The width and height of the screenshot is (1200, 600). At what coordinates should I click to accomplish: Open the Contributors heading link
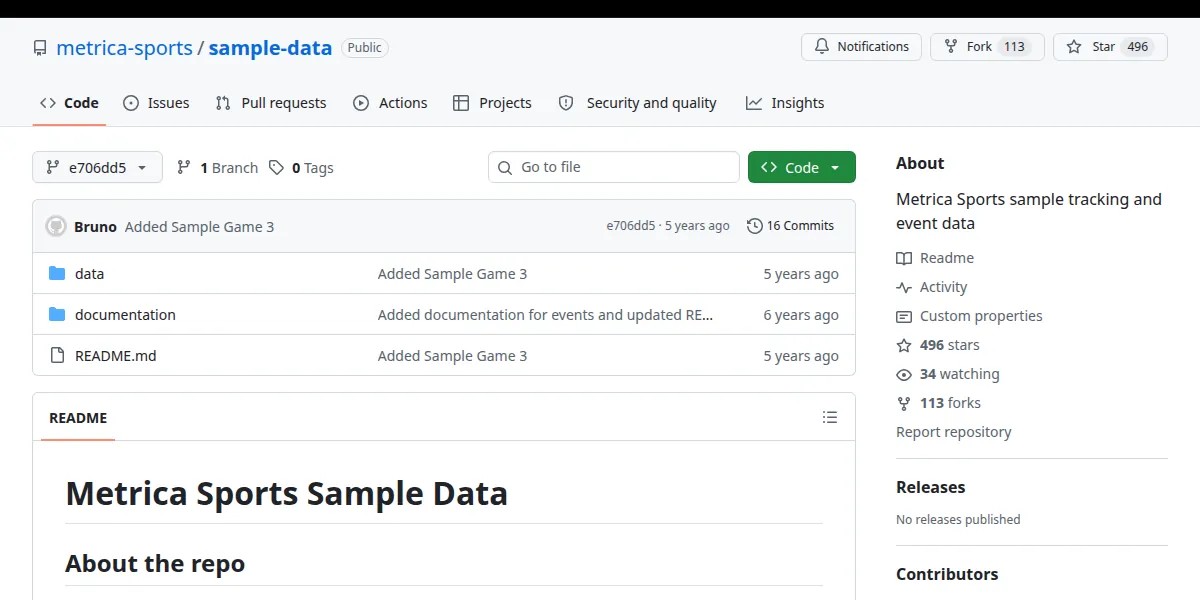tap(947, 574)
